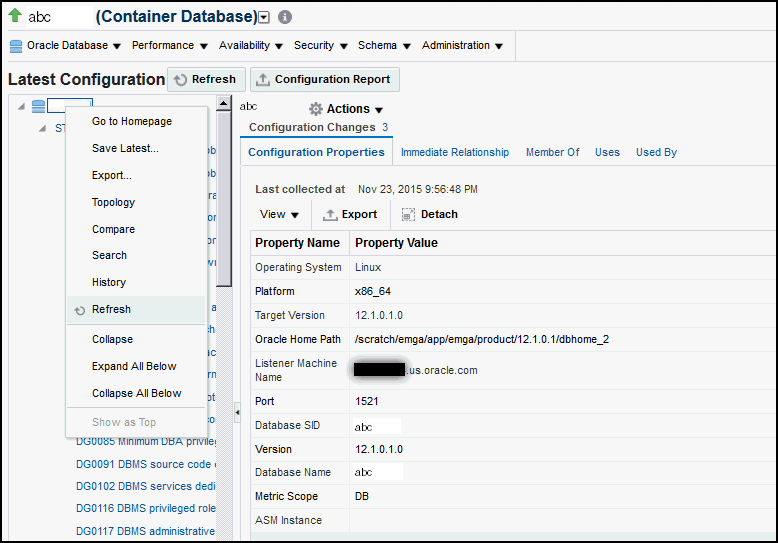Click the Platform value x86_64
The height and width of the screenshot is (543, 778).
(373, 291)
